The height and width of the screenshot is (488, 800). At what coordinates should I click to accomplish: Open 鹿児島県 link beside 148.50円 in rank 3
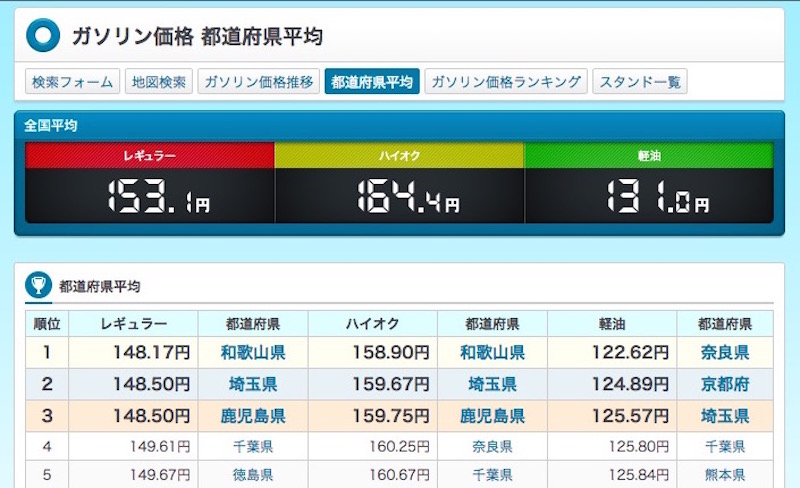253,416
